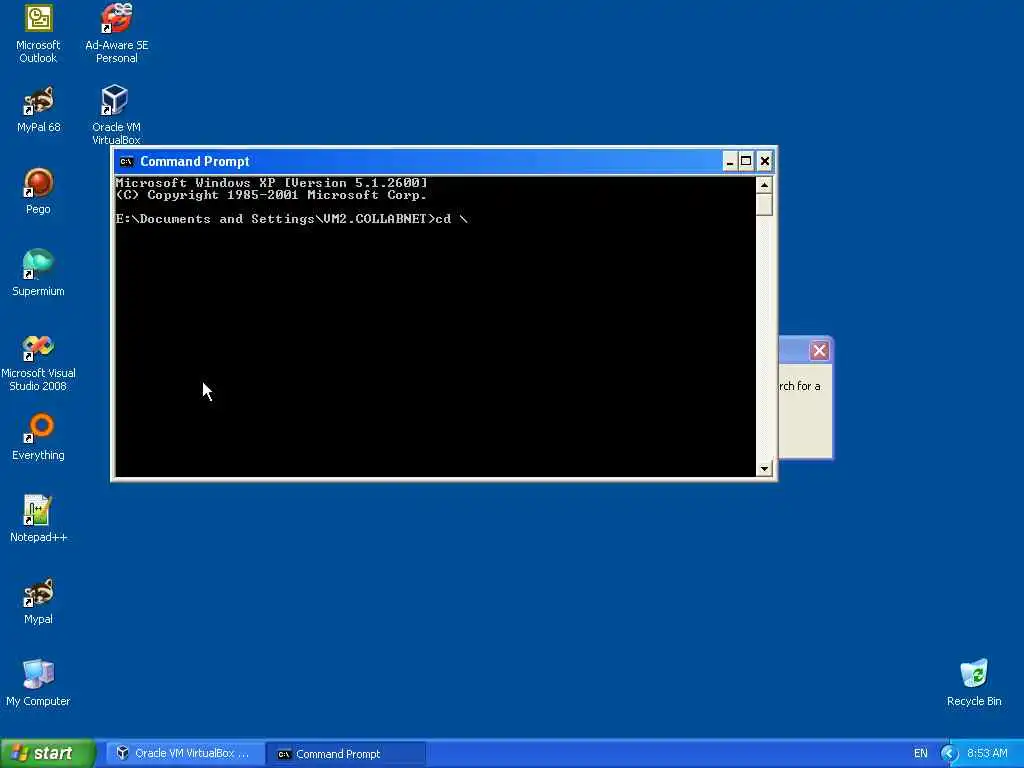Click the Notepad++ desktop icon
The image size is (1024, 768).
[x=38, y=519]
